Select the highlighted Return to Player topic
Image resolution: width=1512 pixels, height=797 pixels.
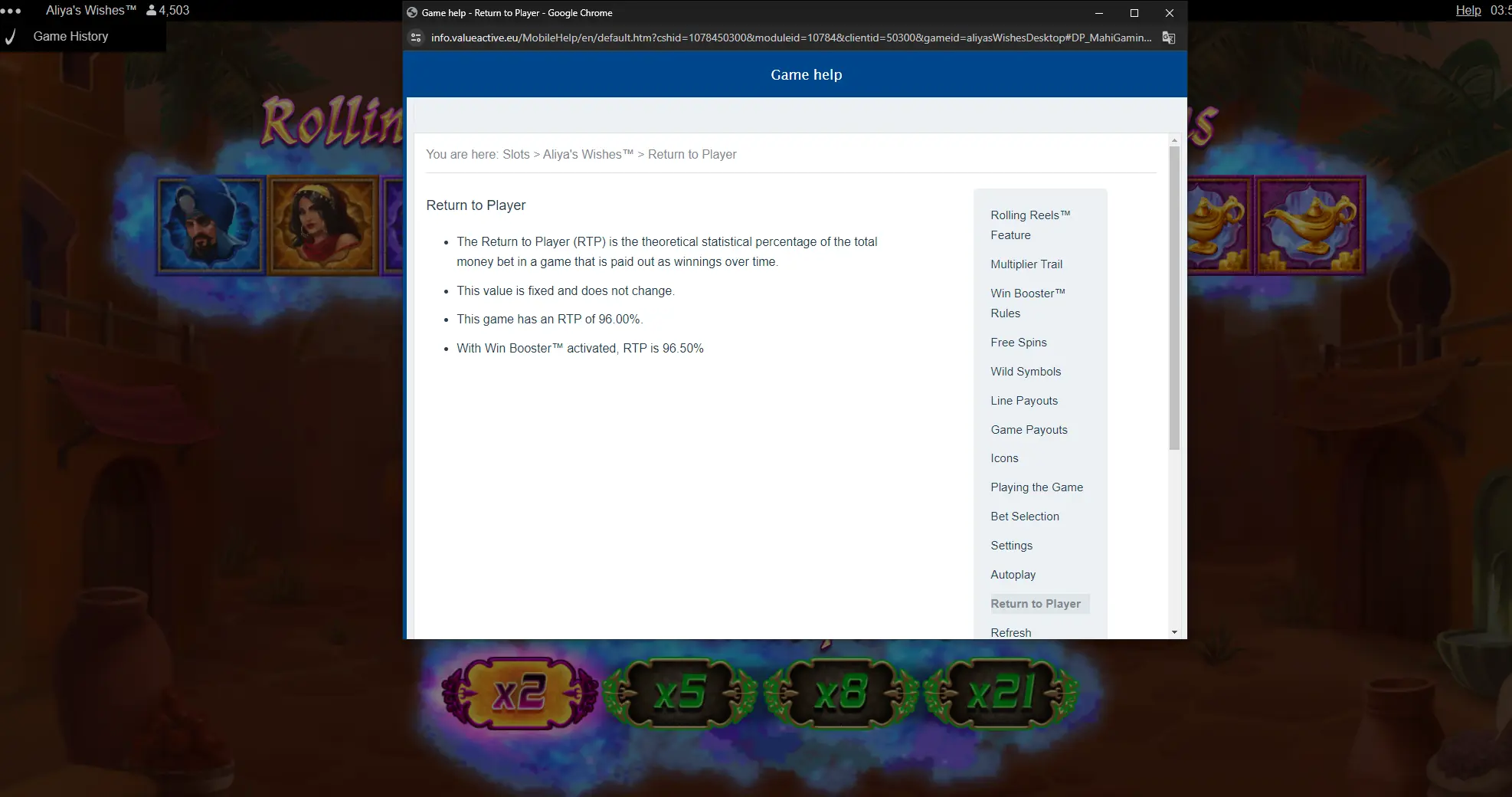coord(1039,604)
